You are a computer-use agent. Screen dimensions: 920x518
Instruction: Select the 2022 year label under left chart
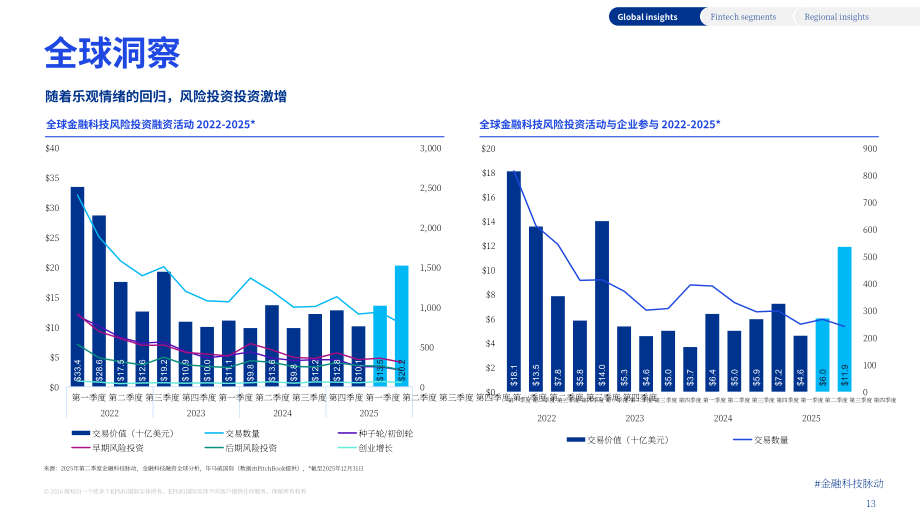[109, 414]
